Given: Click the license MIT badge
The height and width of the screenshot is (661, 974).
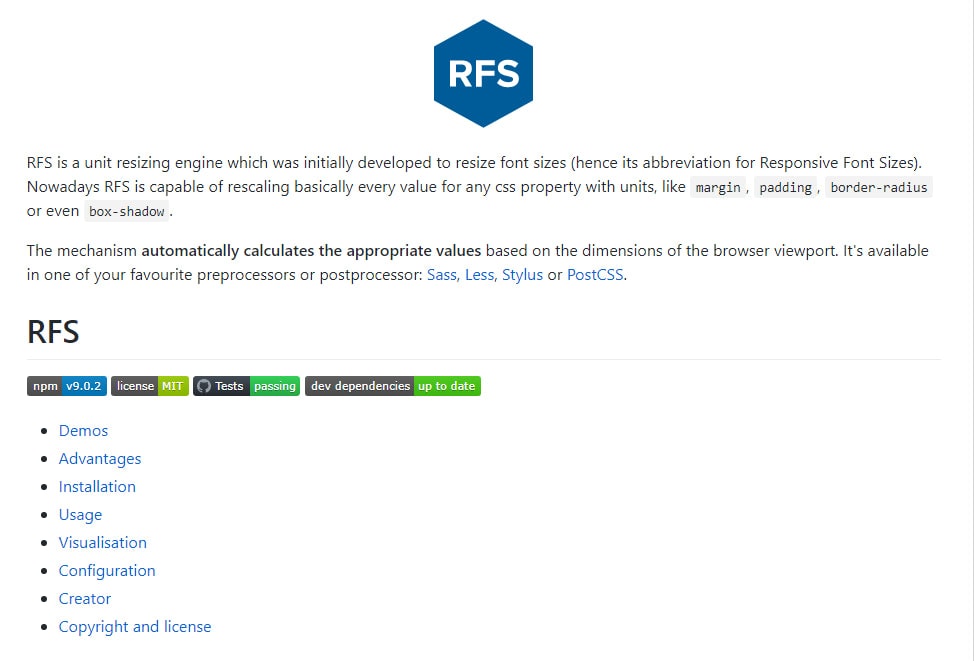Looking at the screenshot, I should point(150,386).
